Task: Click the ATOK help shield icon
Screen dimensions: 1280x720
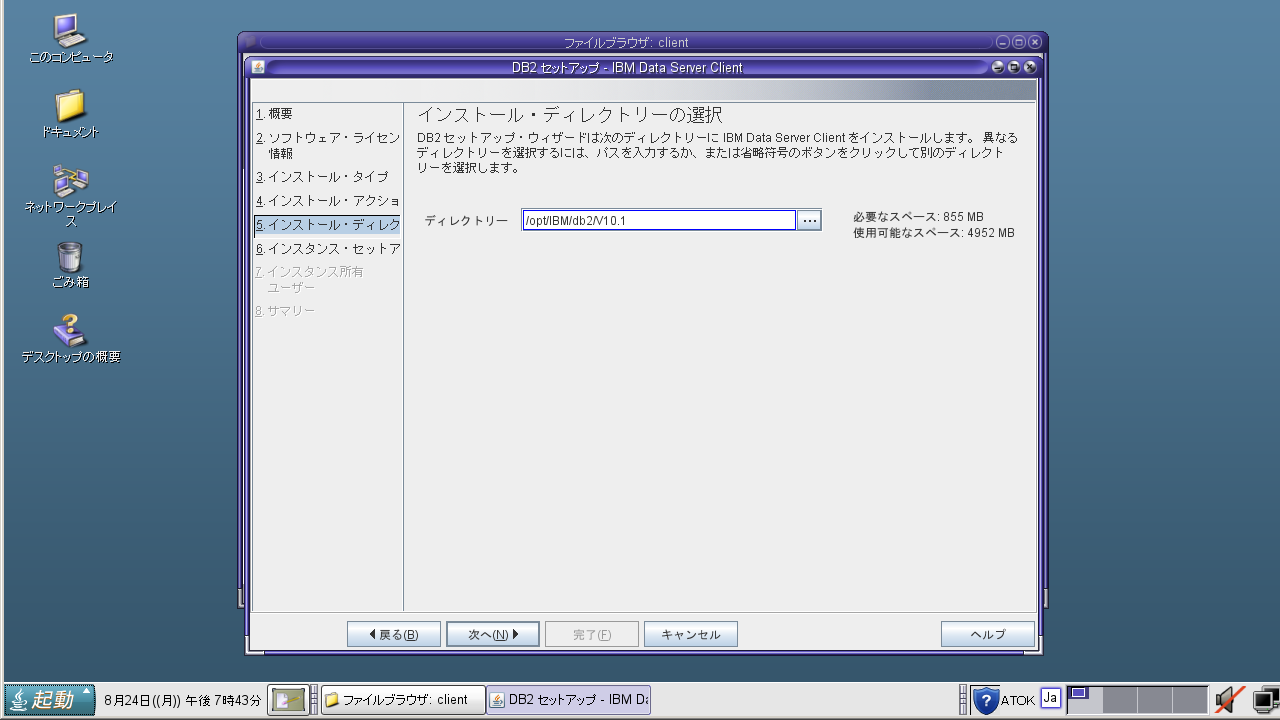Action: pos(986,700)
